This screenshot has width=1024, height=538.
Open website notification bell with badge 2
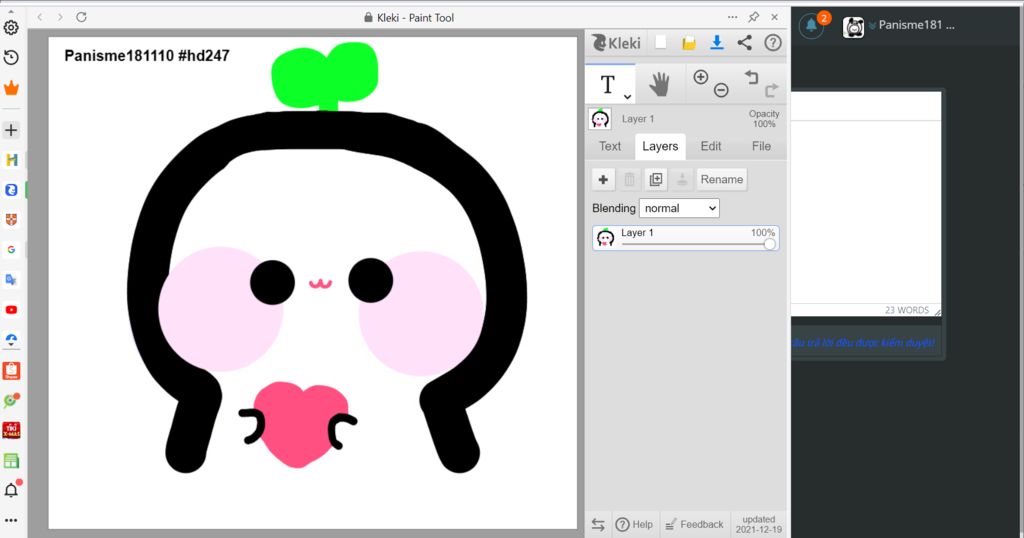click(812, 25)
